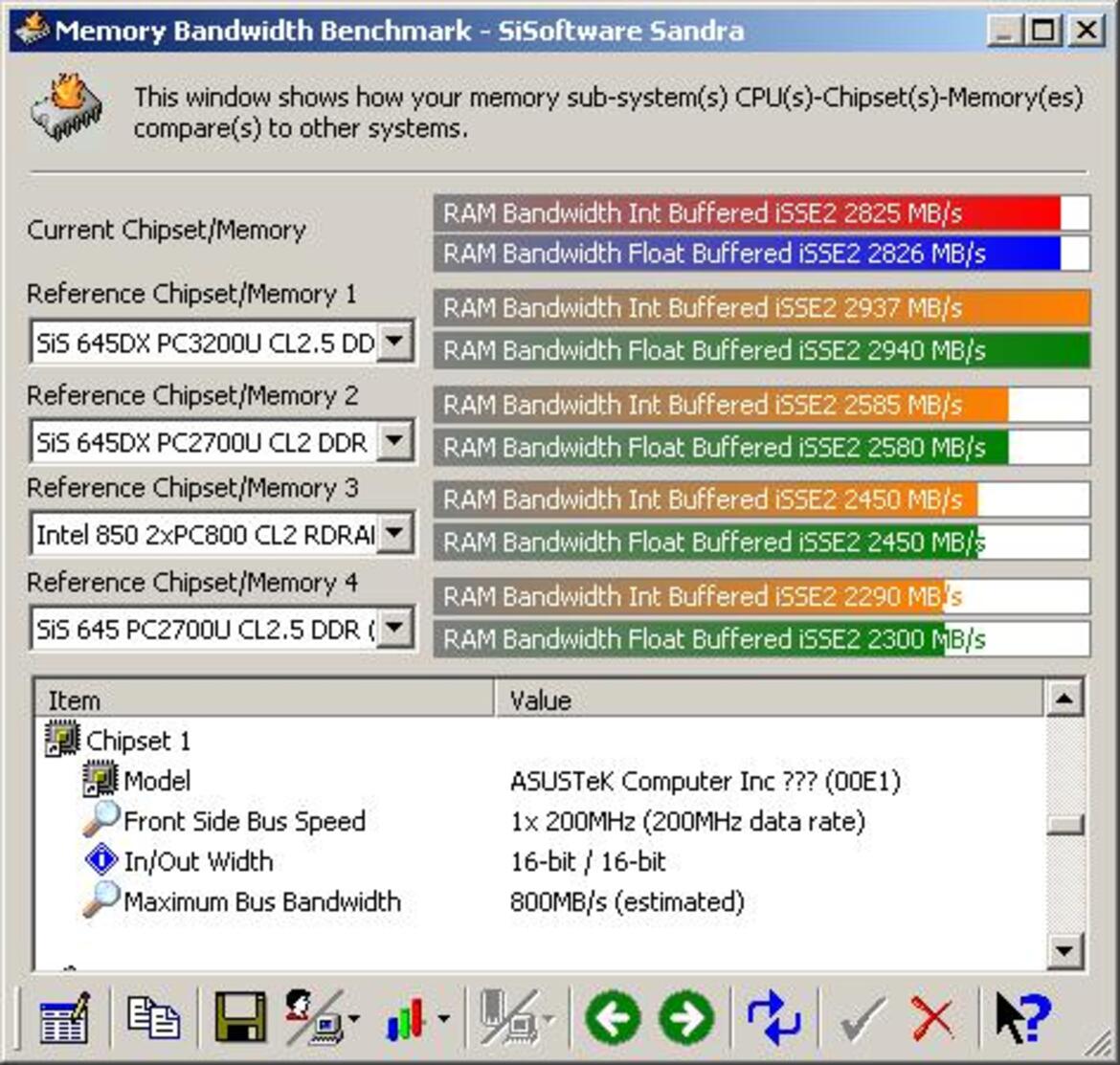
Task: Select the Model list row label
Action: pos(157,781)
